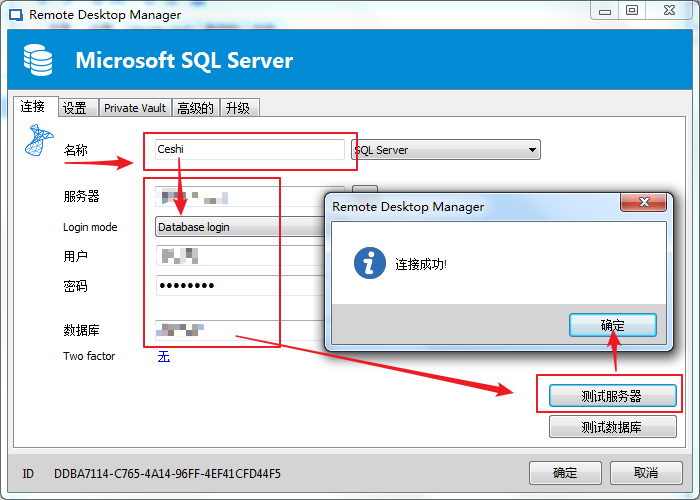
Task: Click the ID value DDBA7114-C765-4A14-96FF-4EF41CFD44F5
Action: click(x=167, y=473)
